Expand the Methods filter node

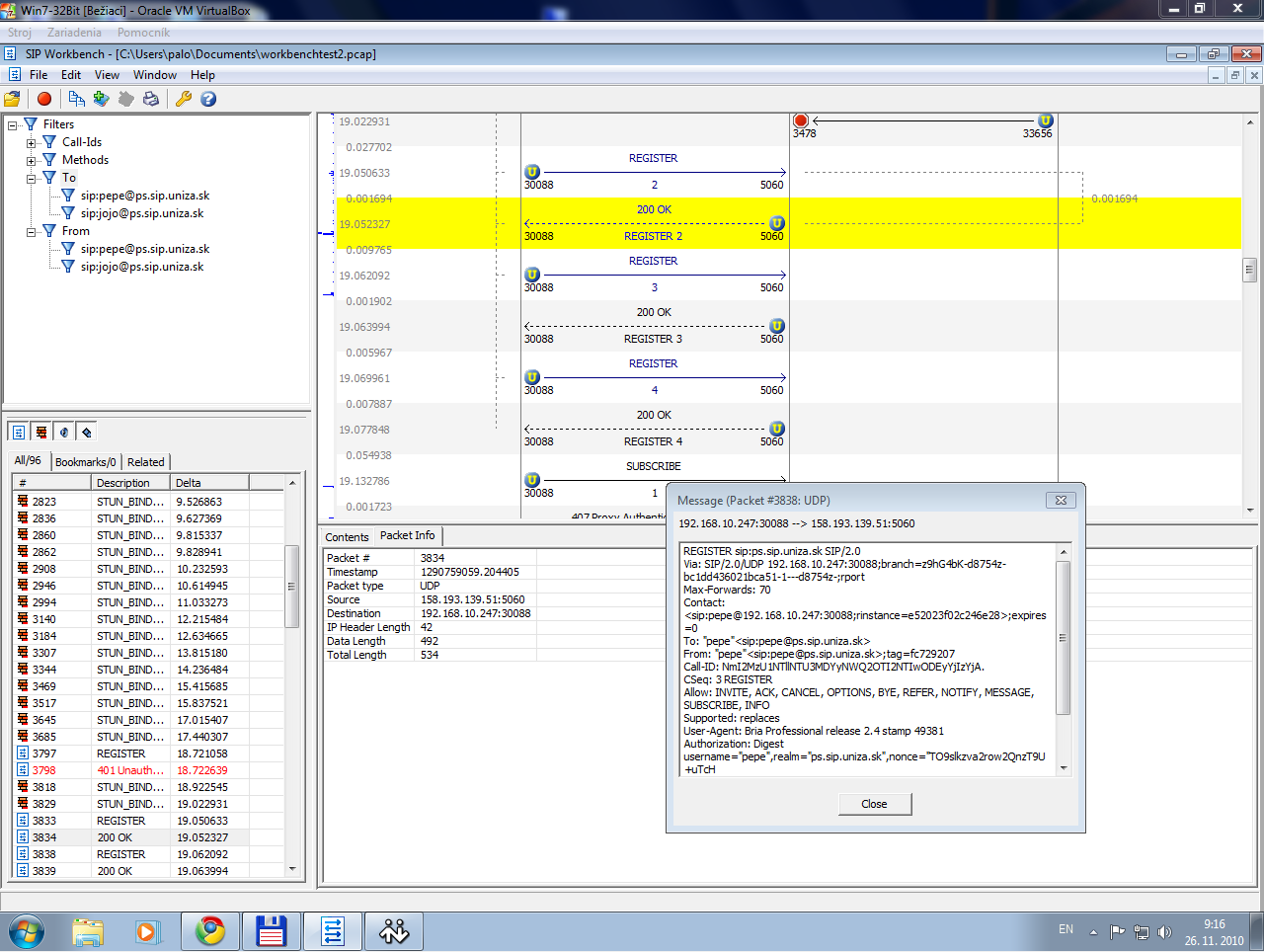click(31, 161)
